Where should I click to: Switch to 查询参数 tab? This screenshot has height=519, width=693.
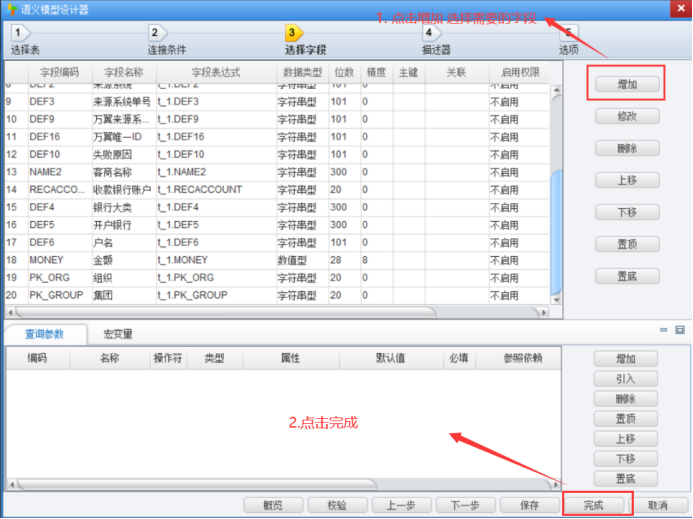pyautogui.click(x=45, y=334)
